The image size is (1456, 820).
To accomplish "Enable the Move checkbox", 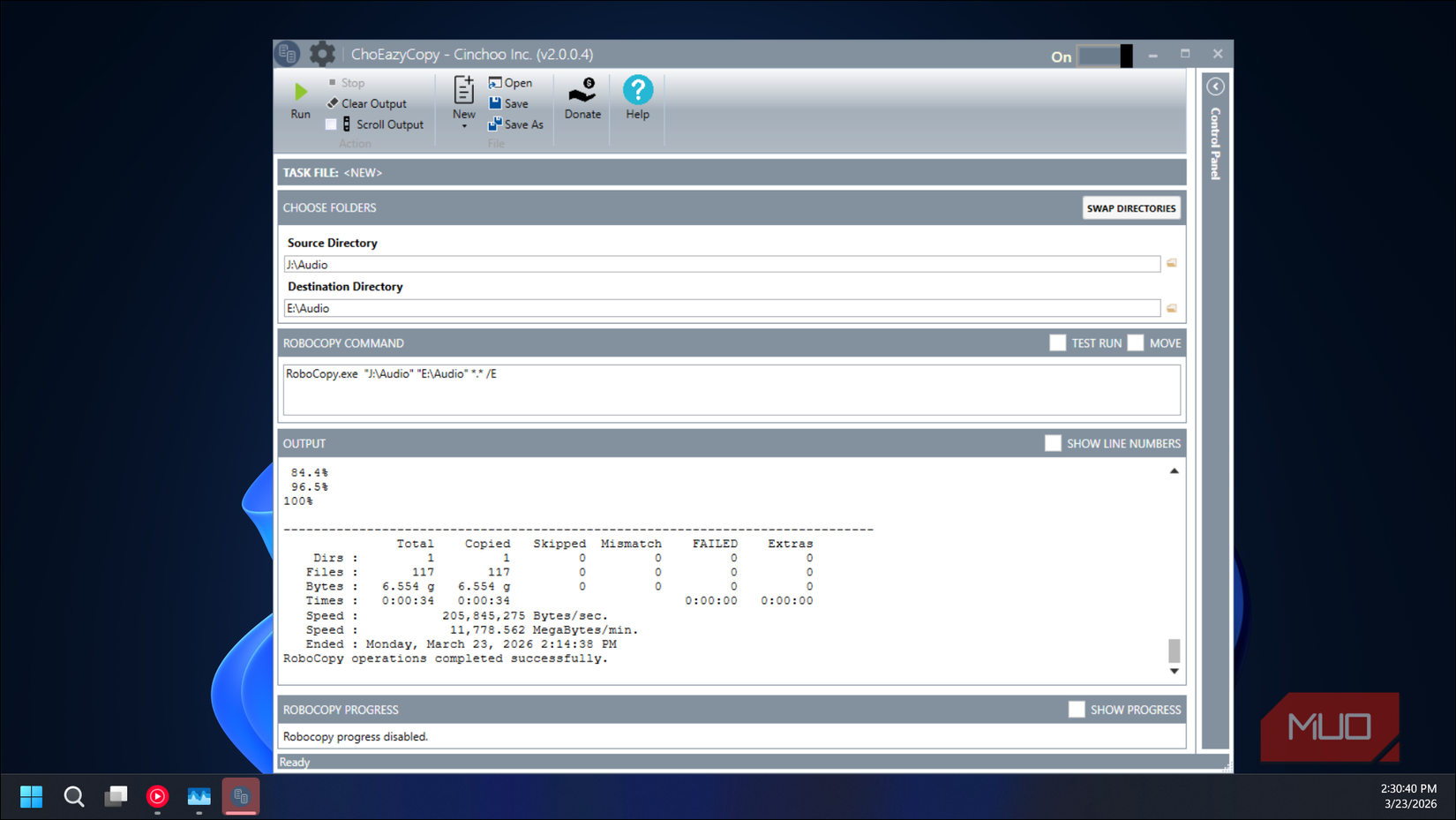I will [1136, 343].
